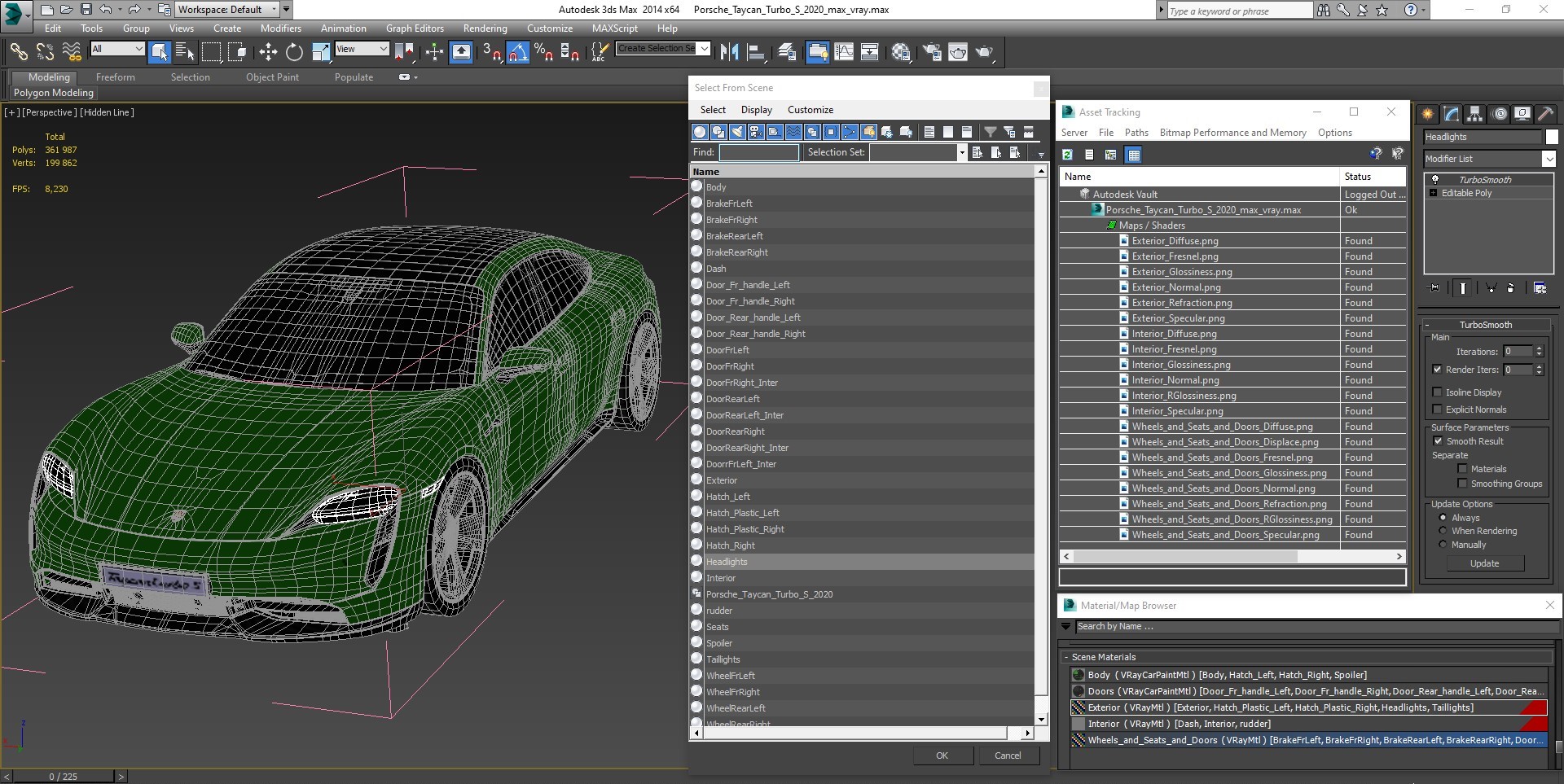Toggle Display Cameras filter in Select From Scene
Image resolution: width=1564 pixels, height=784 pixels.
pos(756,132)
